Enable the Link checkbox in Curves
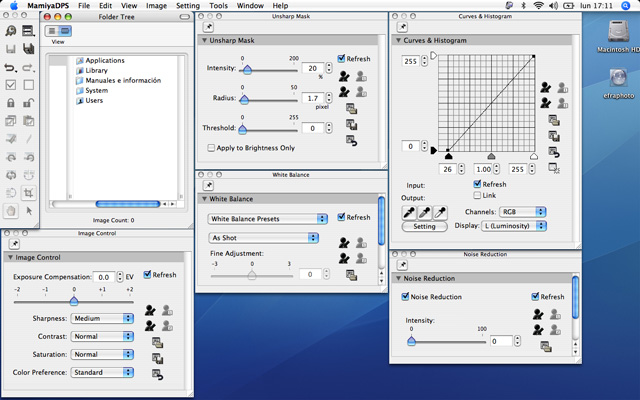Screen dimensions: 640x400 (x=477, y=195)
